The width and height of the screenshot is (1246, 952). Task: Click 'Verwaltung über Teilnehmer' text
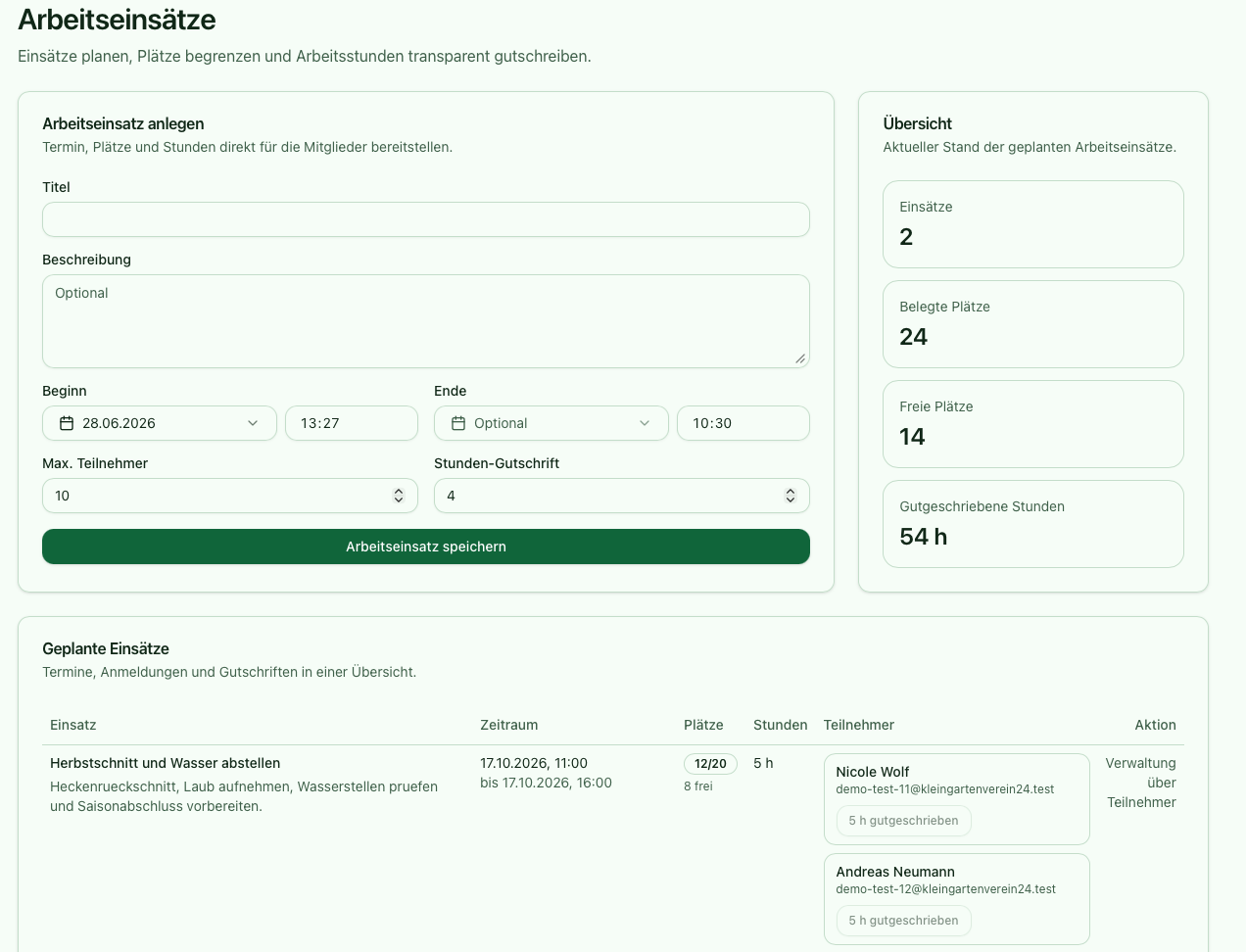pos(1141,783)
